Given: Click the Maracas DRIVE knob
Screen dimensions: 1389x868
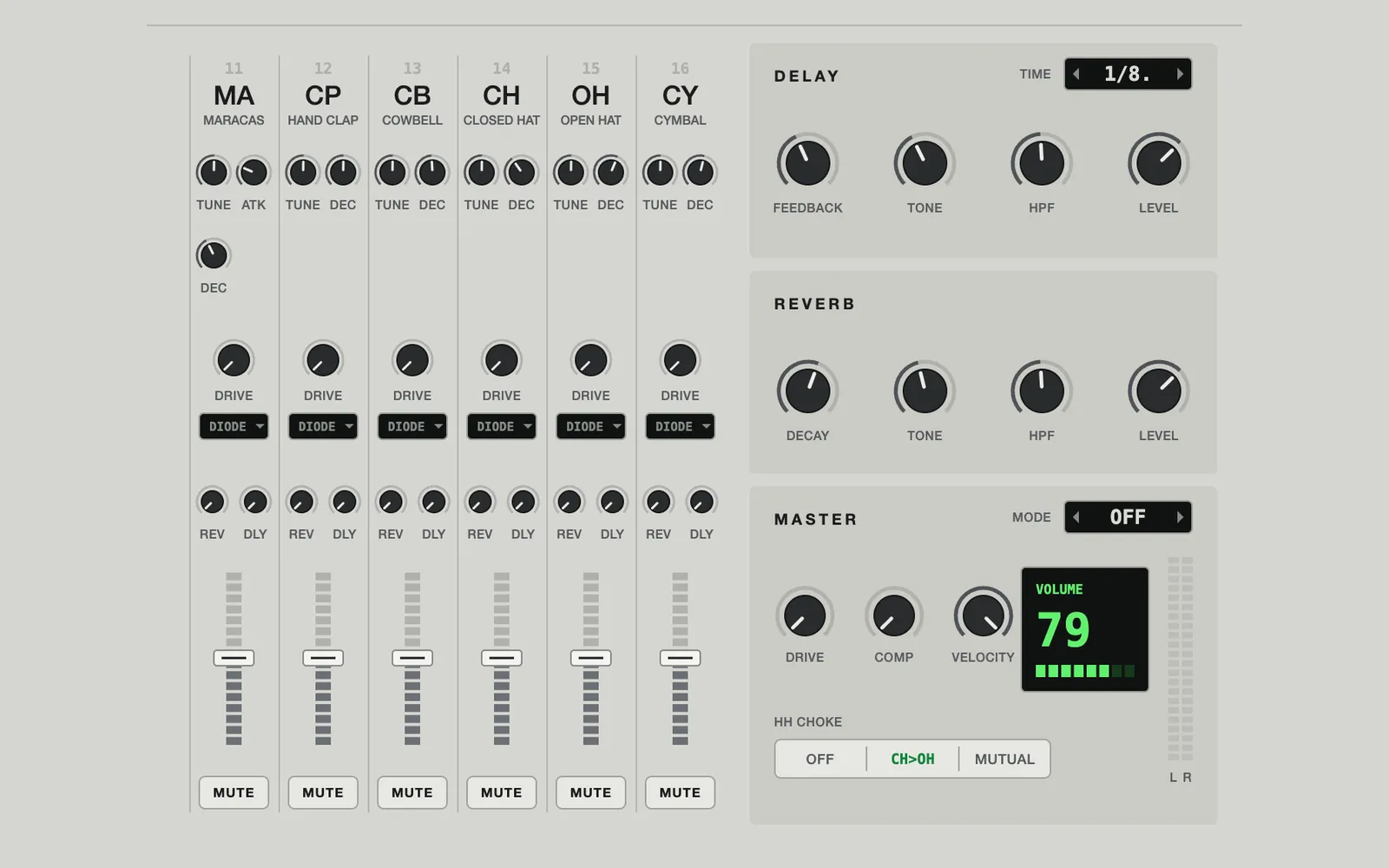Looking at the screenshot, I should 234,360.
